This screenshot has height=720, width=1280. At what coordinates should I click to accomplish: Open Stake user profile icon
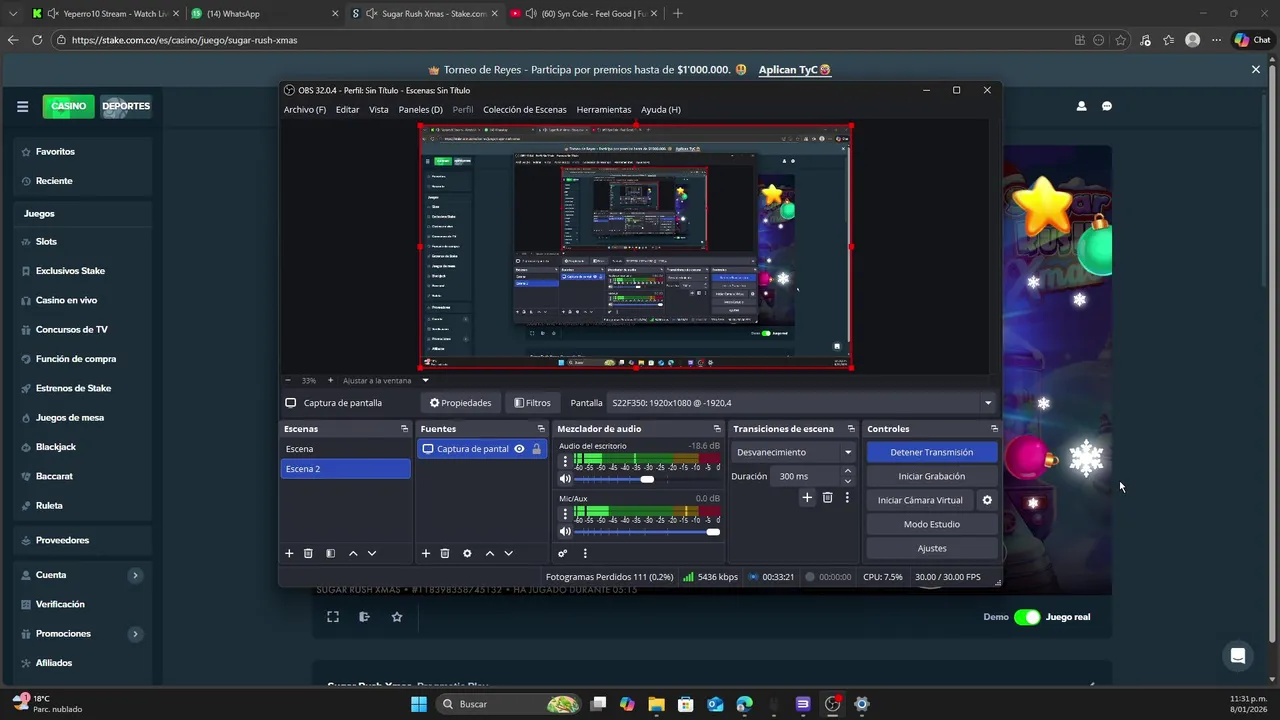pyautogui.click(x=1081, y=106)
